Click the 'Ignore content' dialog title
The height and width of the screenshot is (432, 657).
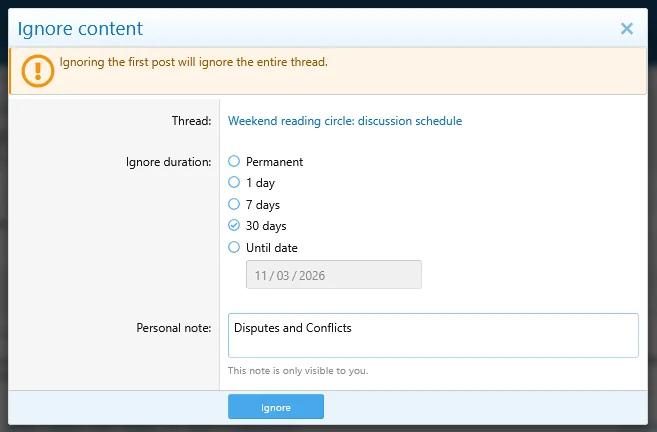point(80,29)
